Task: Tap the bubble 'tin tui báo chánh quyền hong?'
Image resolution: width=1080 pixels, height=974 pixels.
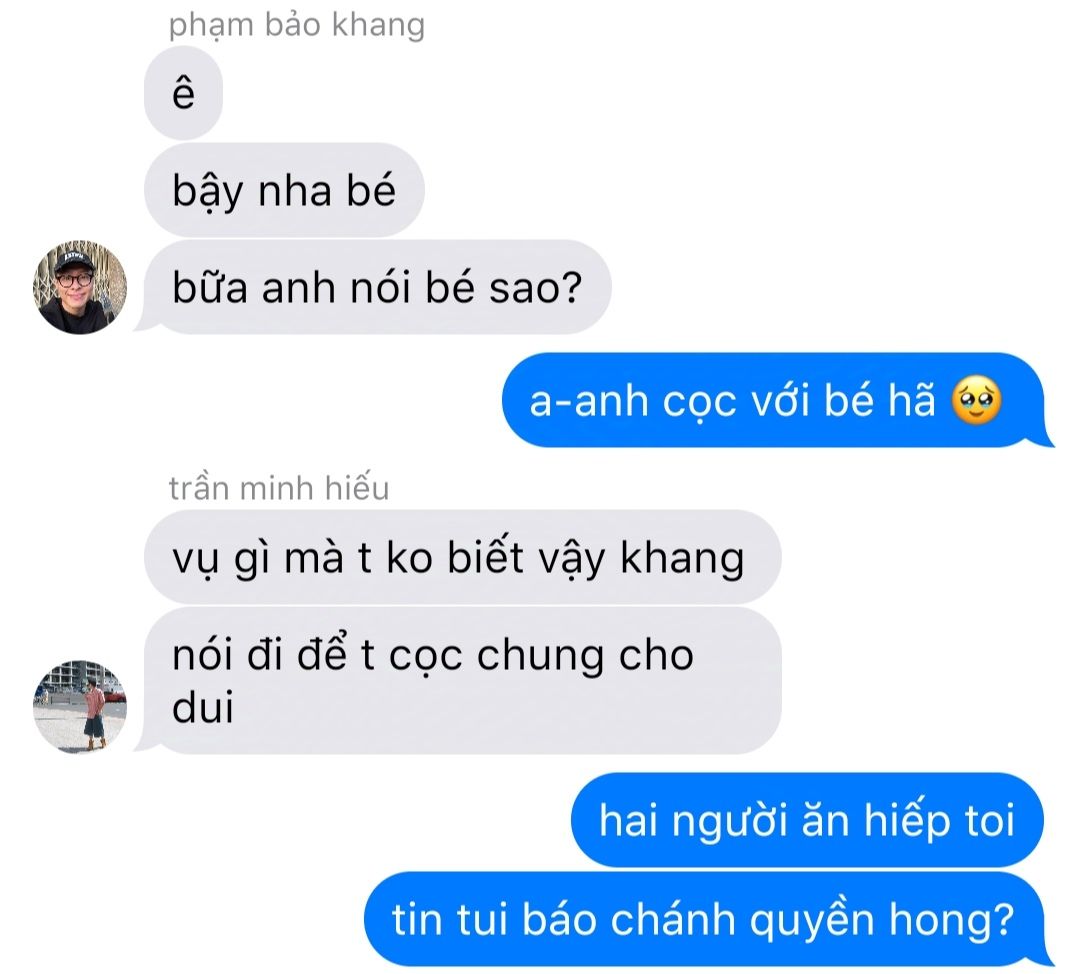Action: point(709,918)
